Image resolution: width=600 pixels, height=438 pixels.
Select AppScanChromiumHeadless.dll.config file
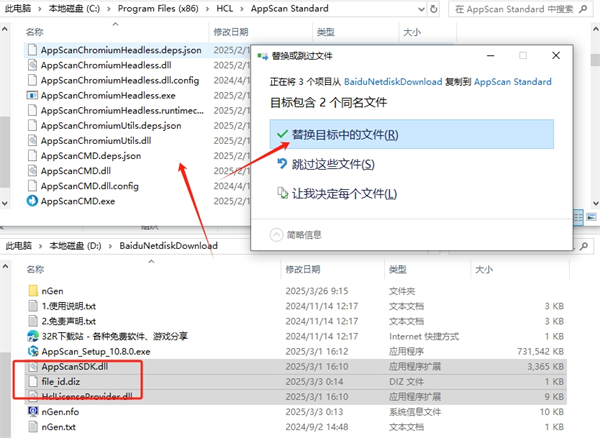point(120,80)
